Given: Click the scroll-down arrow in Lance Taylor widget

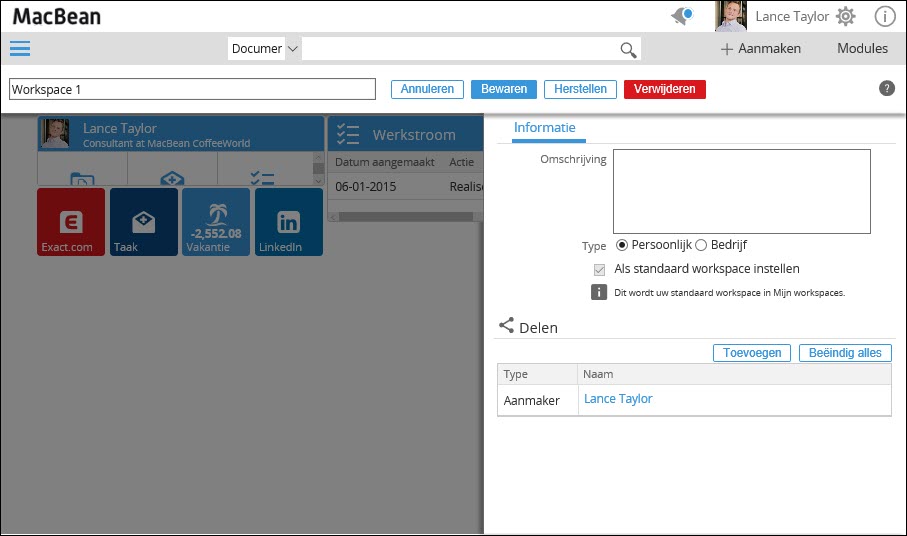Looking at the screenshot, I should click(318, 181).
